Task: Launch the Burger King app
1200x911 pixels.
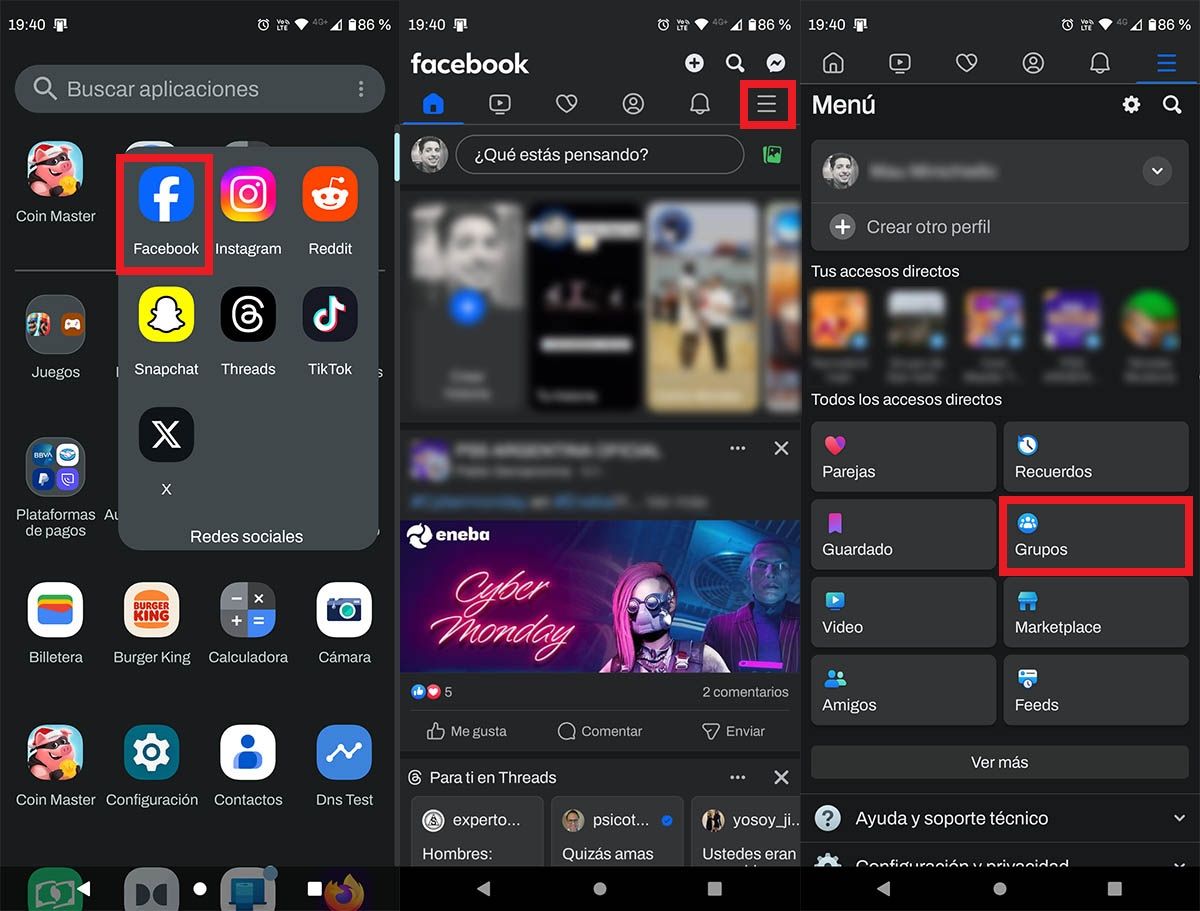Action: pyautogui.click(x=152, y=610)
